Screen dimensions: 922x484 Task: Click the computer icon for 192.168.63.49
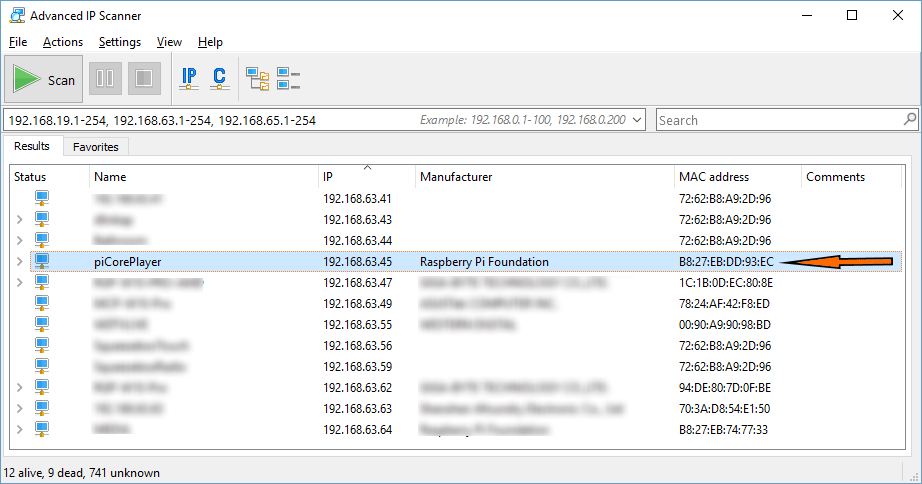tap(42, 303)
